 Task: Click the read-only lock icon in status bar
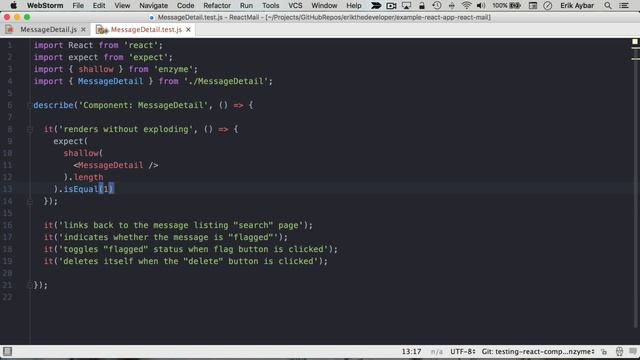[604, 351]
